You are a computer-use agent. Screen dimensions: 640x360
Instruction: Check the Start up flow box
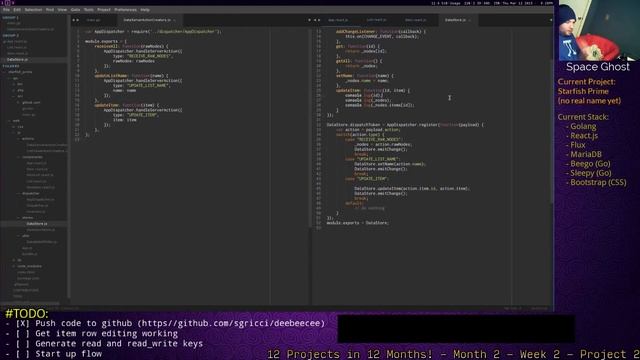pos(22,354)
